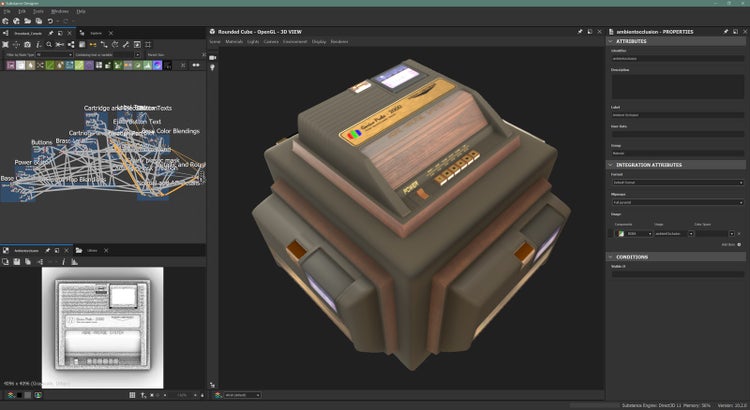Open the Format dropdown in Integration Attributes
This screenshot has height=410, width=750.
tap(676, 183)
